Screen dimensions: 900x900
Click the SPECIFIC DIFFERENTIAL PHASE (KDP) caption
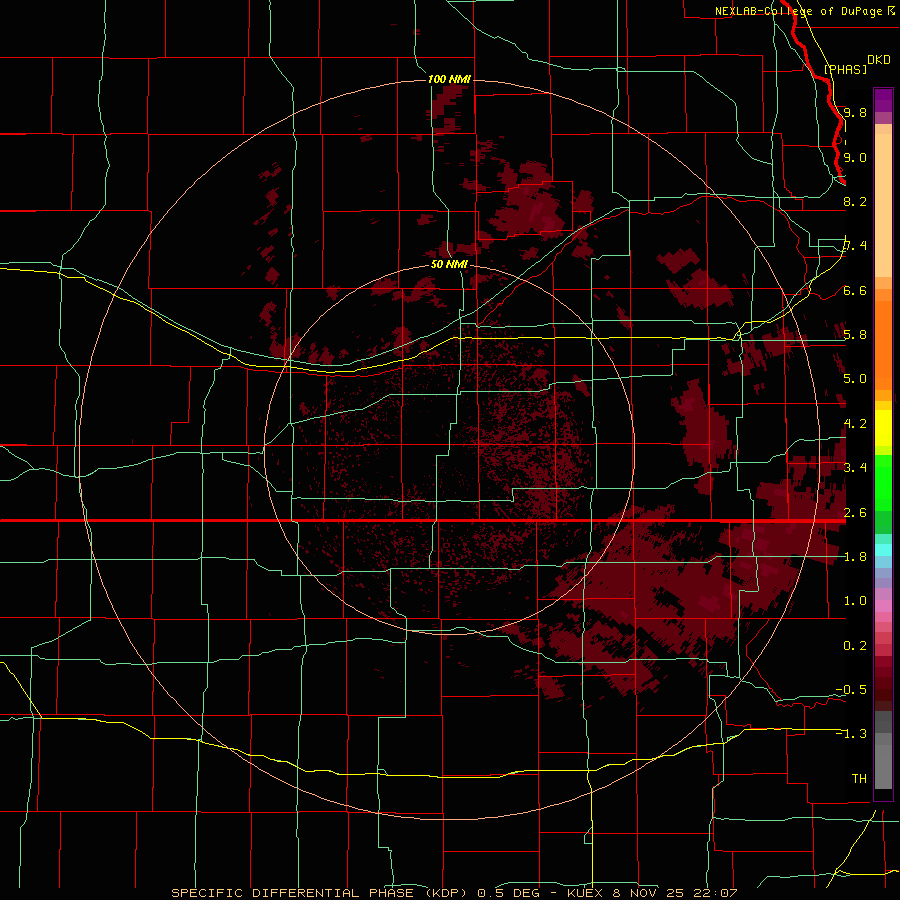coord(319,893)
